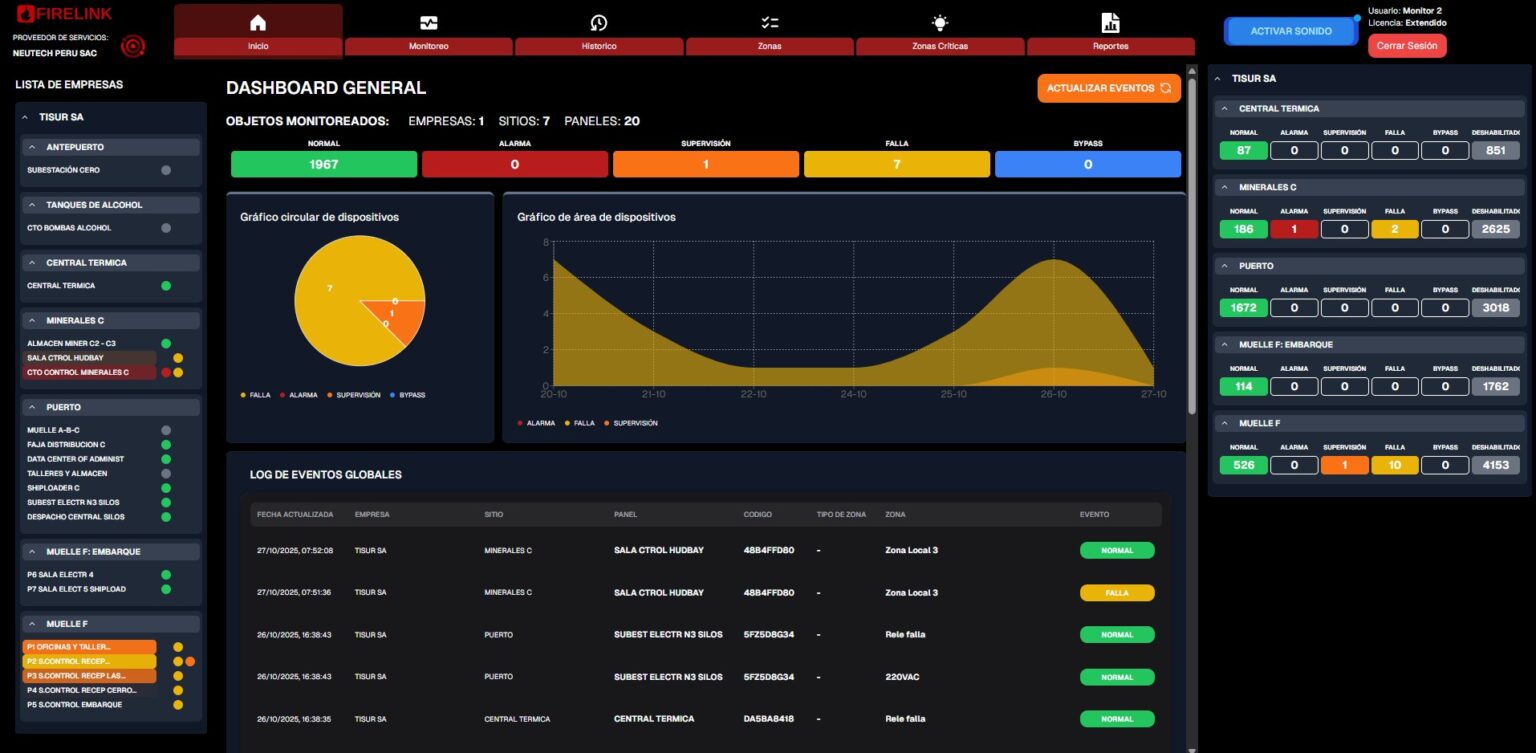Click the Inicio home icon
Screen dimensions: 1536x753
point(258,23)
